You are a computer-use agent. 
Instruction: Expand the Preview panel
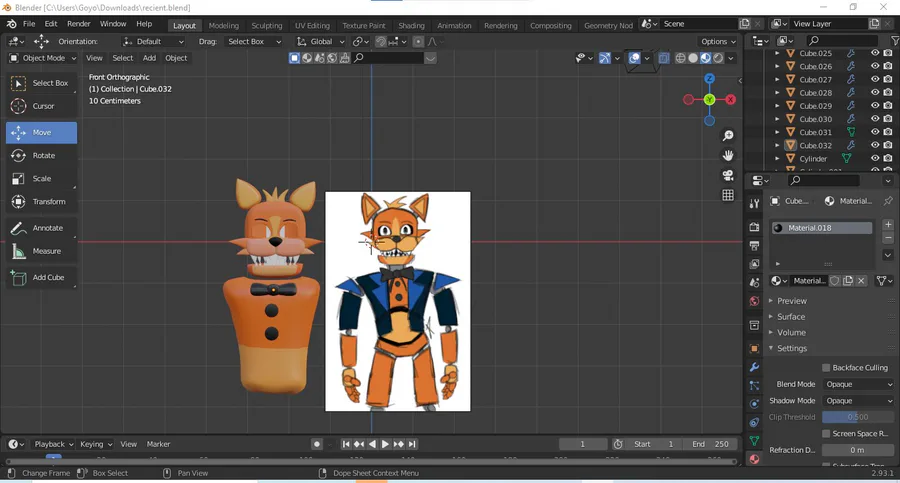click(x=791, y=301)
